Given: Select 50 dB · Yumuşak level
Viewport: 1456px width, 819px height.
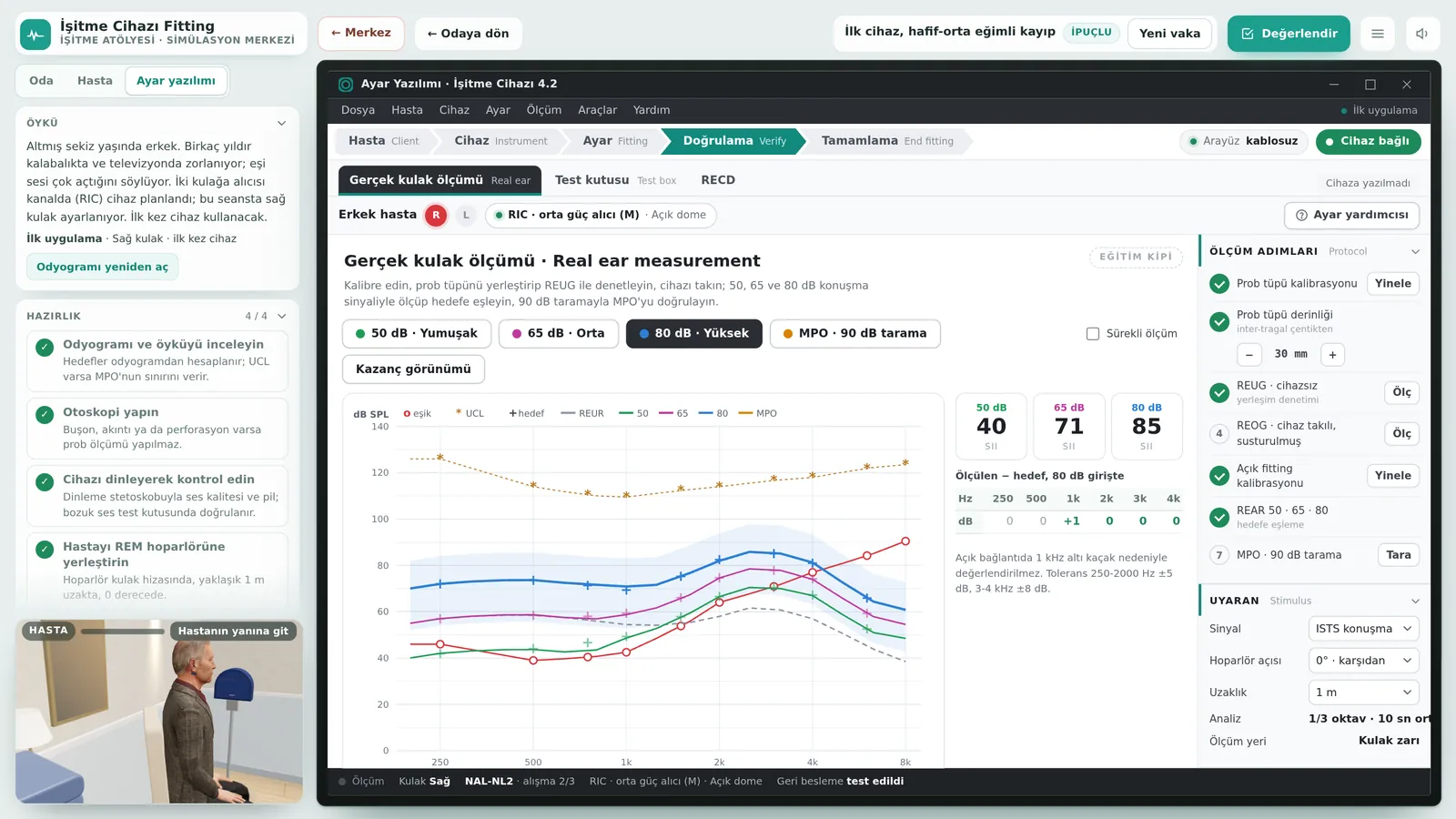Looking at the screenshot, I should [417, 334].
